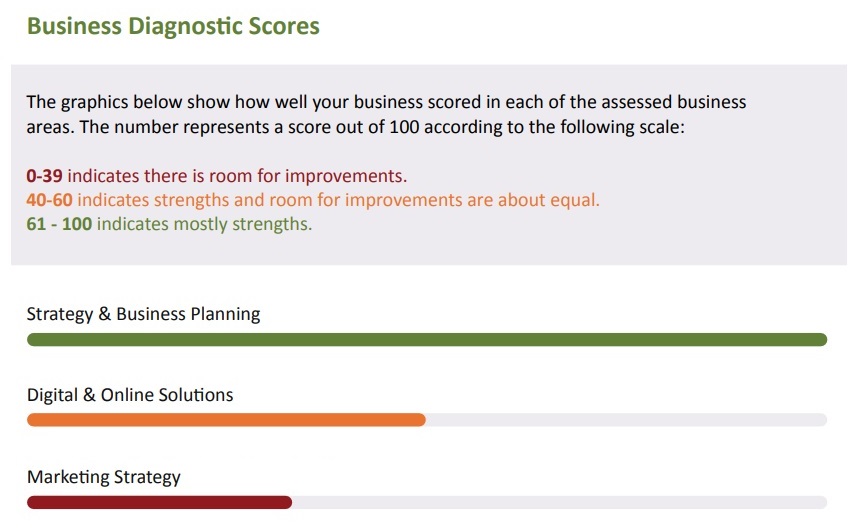Image resolution: width=864 pixels, height=528 pixels.
Task: Click 'indicates there is room for improvements' text
Action: click(x=237, y=176)
